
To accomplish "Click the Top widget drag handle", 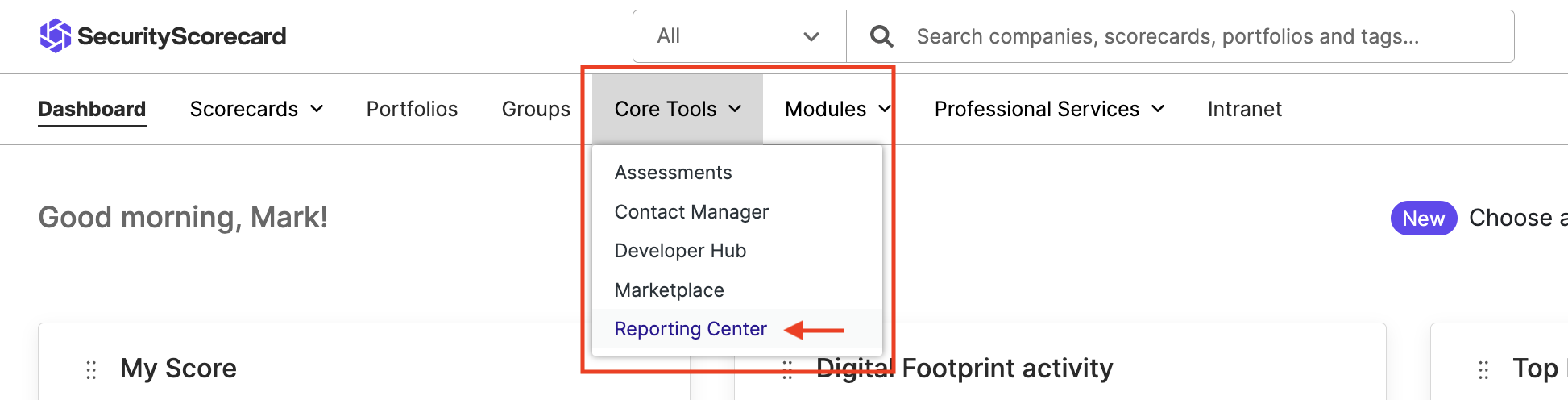I will [1483, 369].
